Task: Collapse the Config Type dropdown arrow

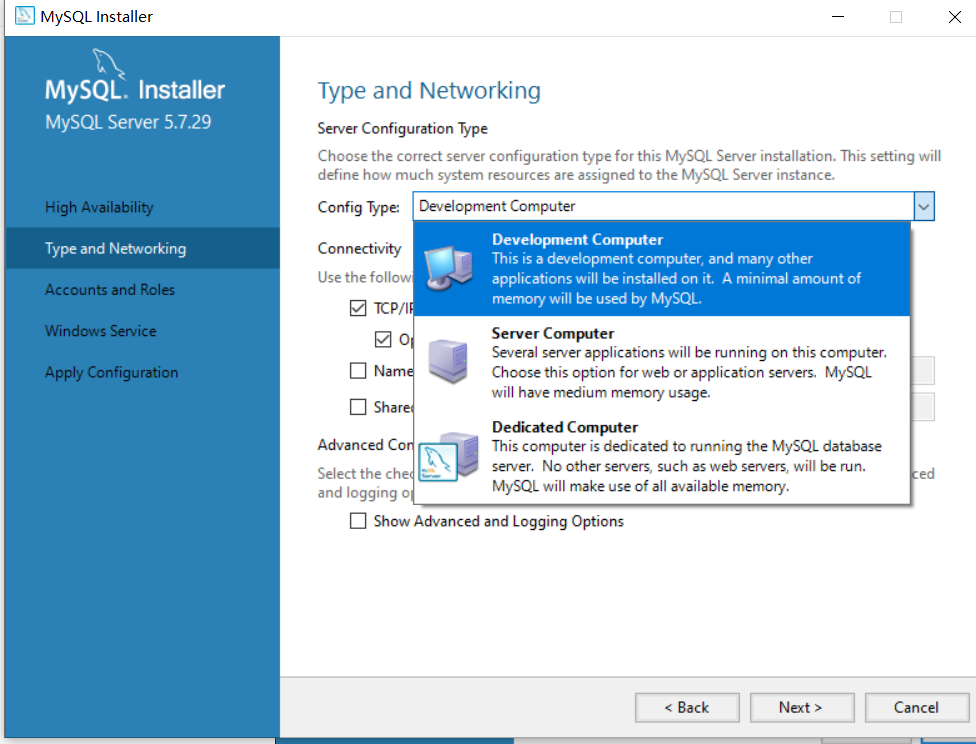Action: pos(924,206)
